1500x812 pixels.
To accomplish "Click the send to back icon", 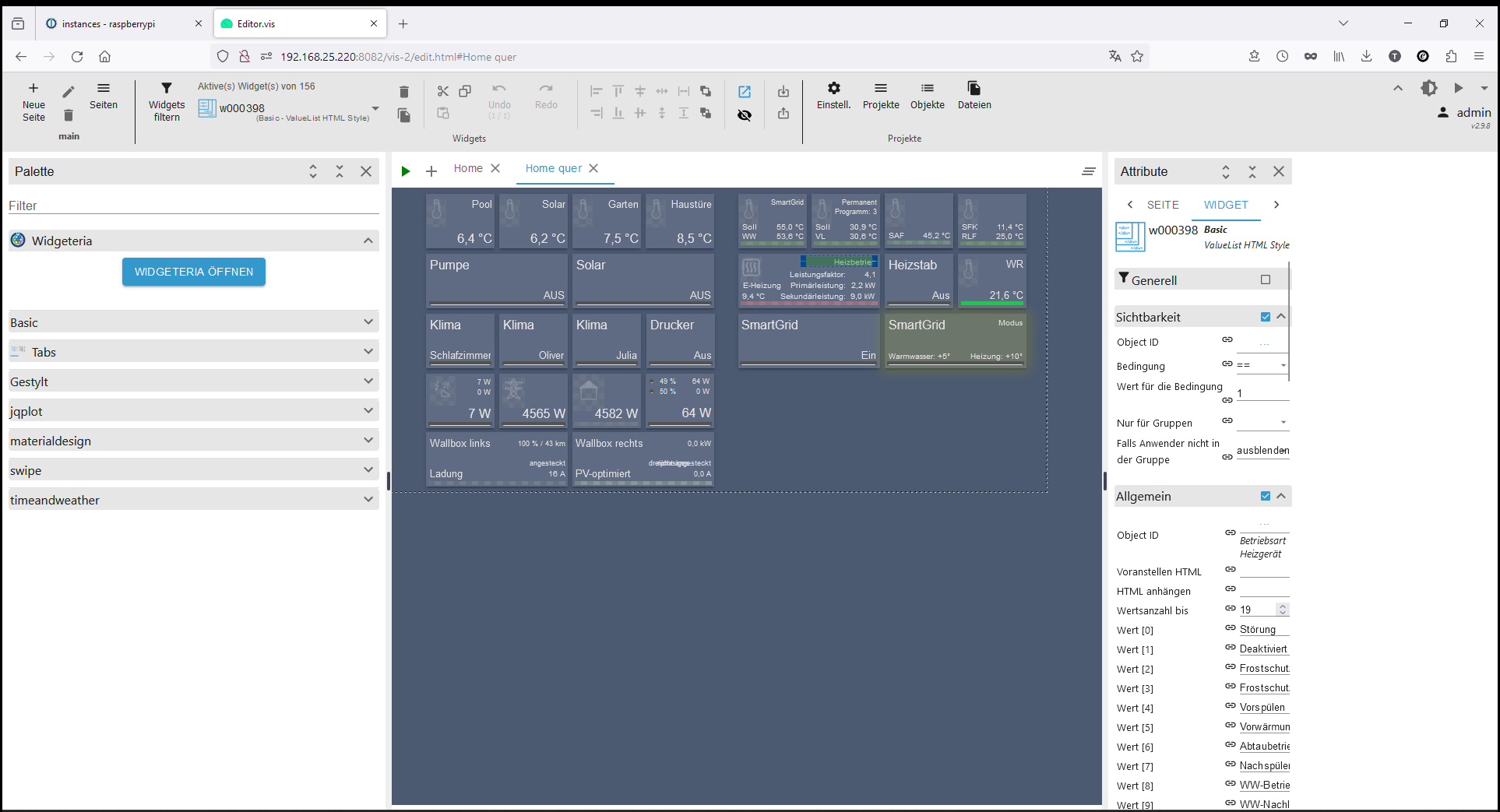I will [706, 113].
